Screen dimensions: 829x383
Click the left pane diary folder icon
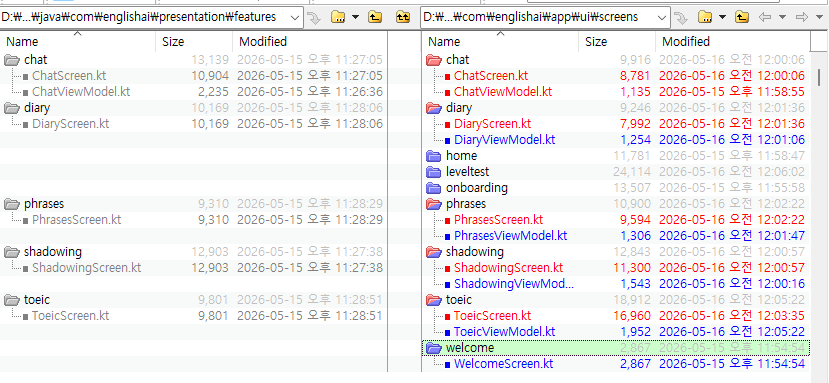[11, 108]
